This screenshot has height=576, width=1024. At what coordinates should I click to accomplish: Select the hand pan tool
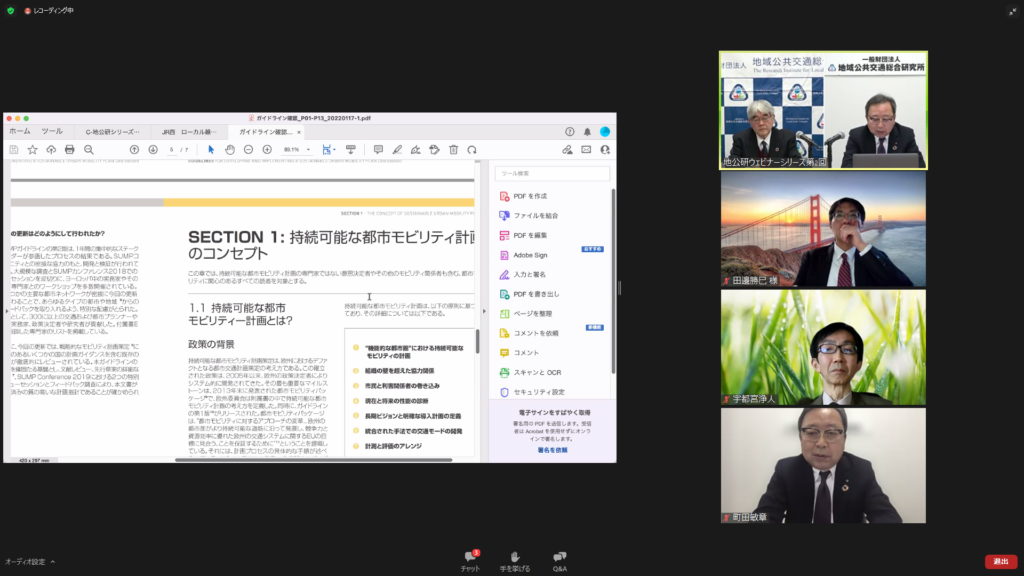point(229,149)
